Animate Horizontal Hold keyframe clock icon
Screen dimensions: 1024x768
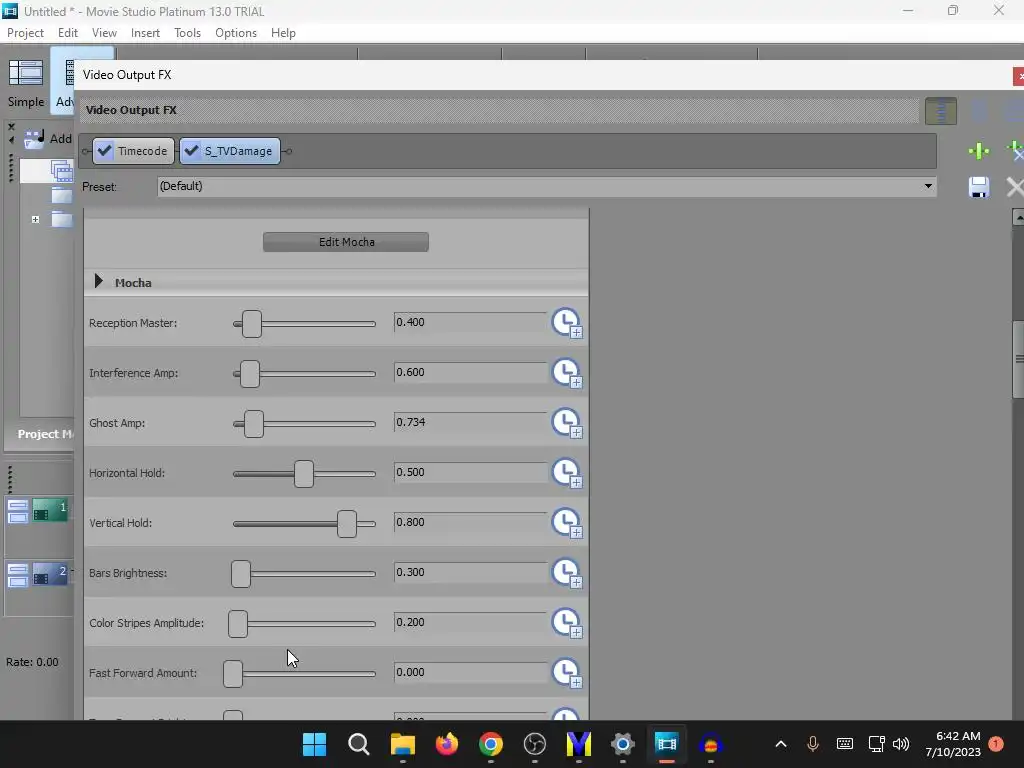pyautogui.click(x=567, y=473)
